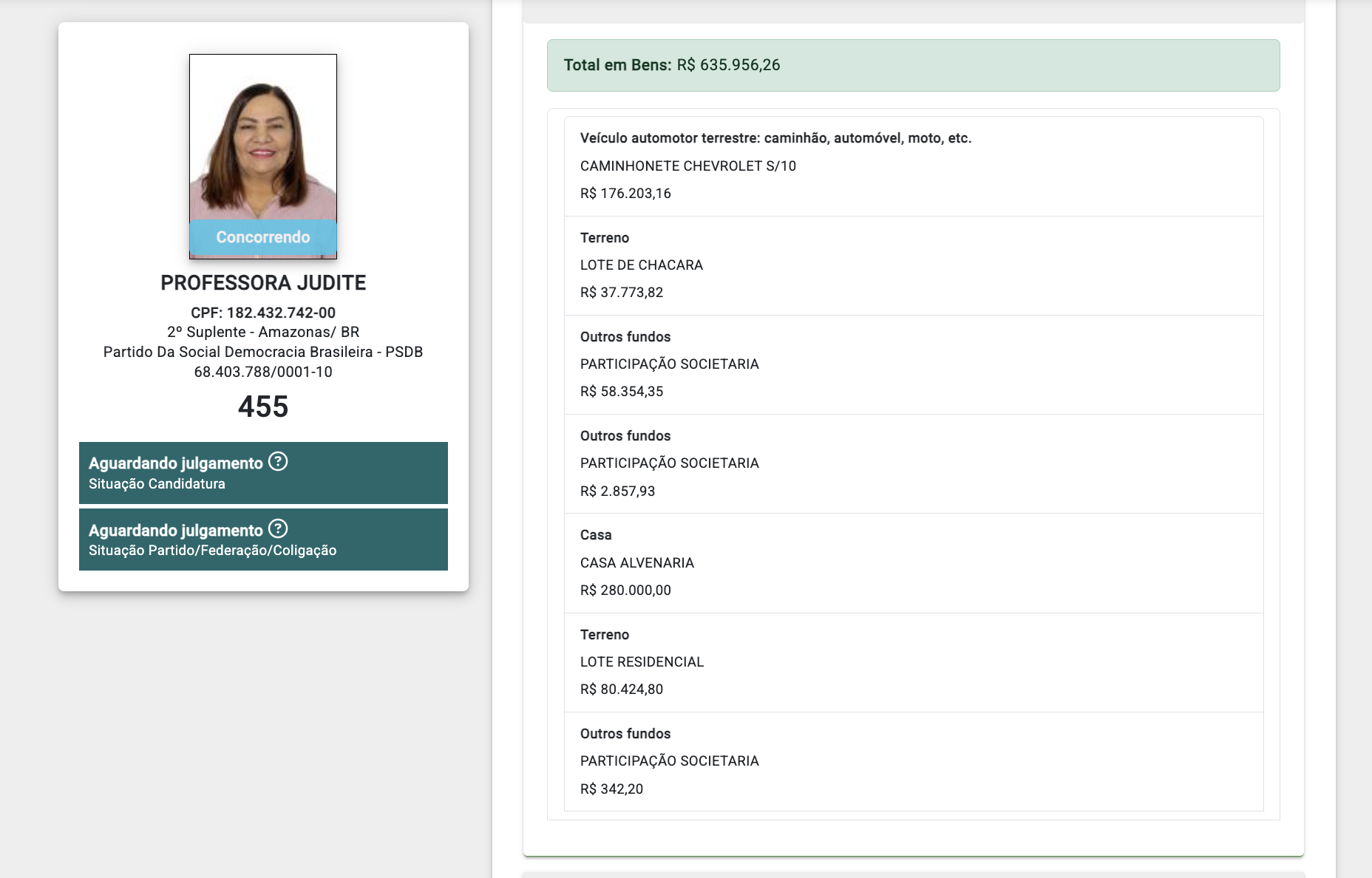Viewport: 1372px width, 878px height.
Task: Click the Aguardando julgamento Situação Candidatura box
Action: [263, 473]
